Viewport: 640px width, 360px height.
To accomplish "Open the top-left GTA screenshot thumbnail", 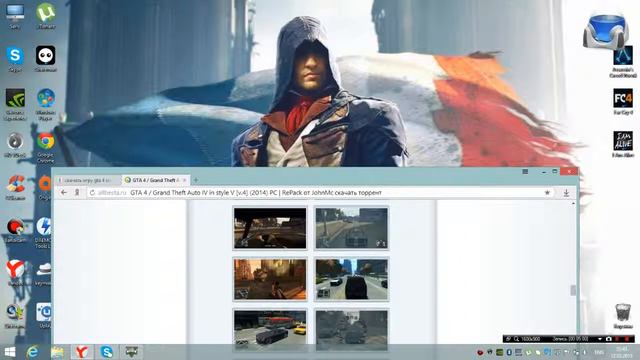I will pos(270,228).
